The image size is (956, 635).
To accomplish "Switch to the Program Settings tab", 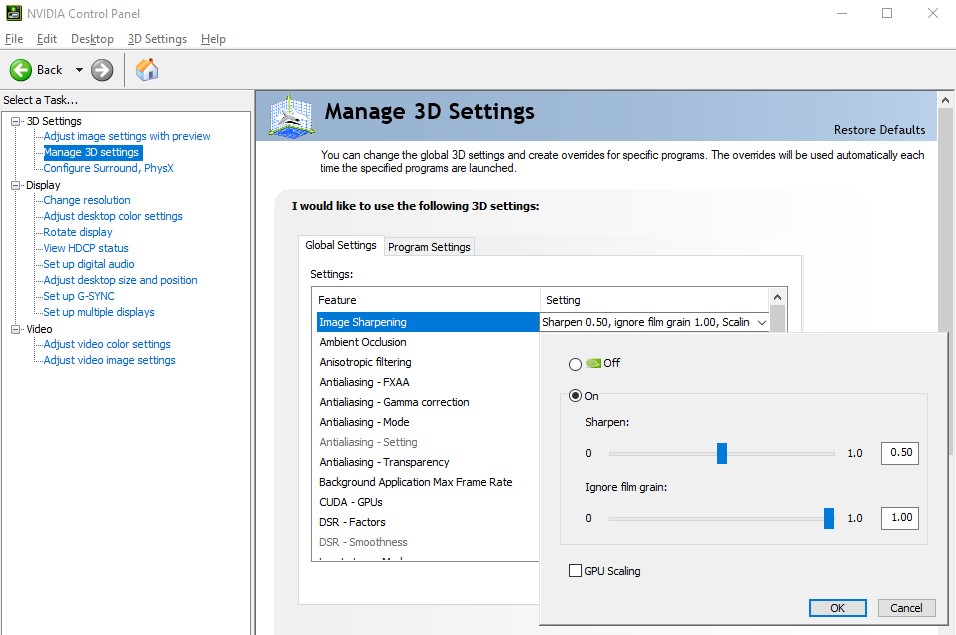I will pos(429,247).
